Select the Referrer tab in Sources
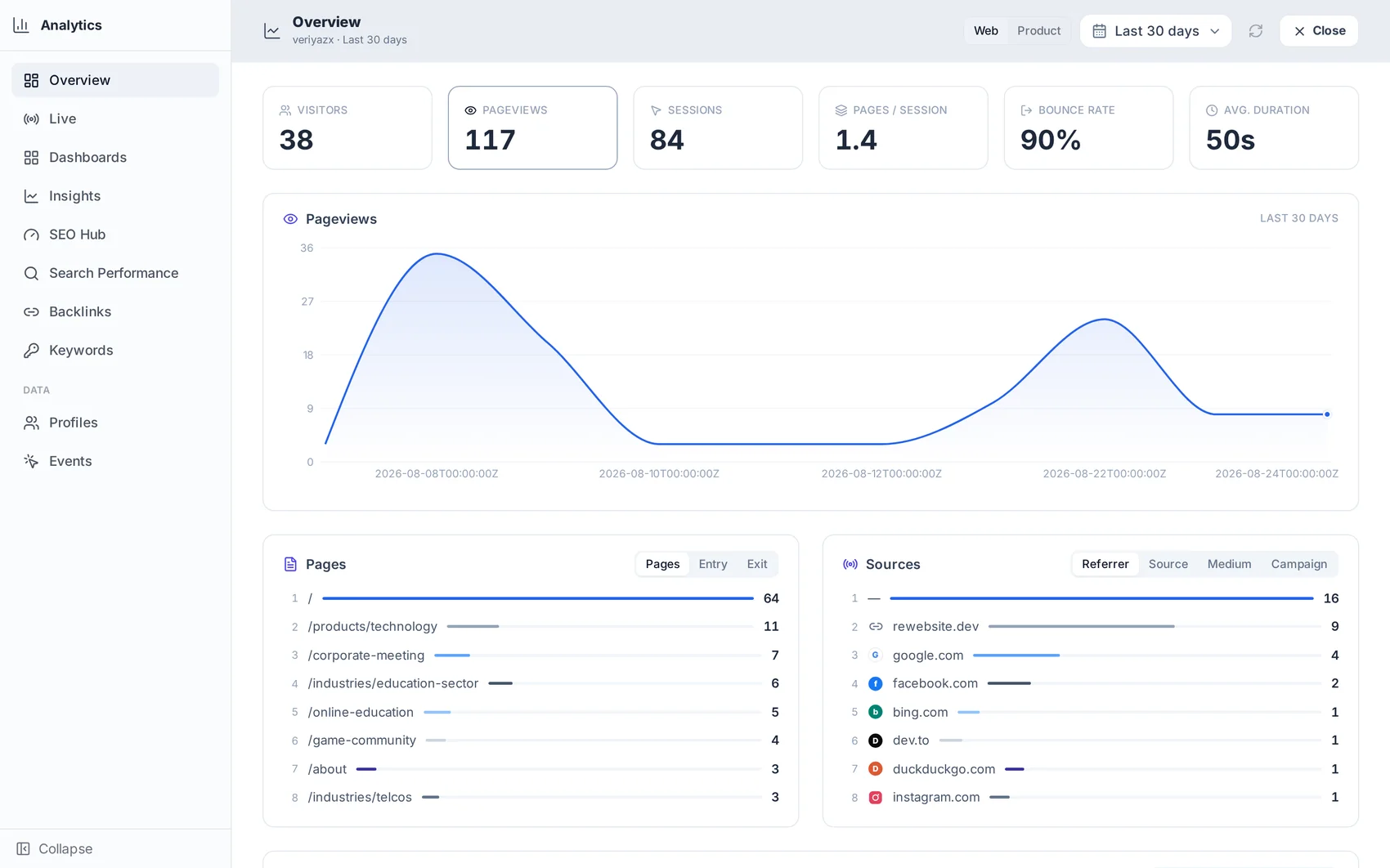1390x868 pixels. pos(1105,564)
